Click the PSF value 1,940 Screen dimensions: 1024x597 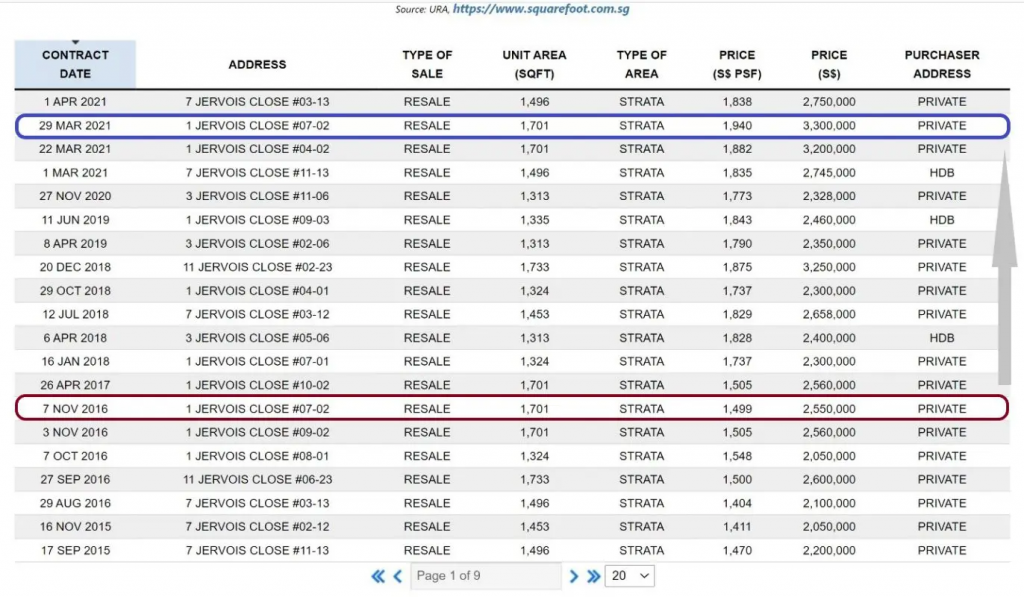pos(737,125)
